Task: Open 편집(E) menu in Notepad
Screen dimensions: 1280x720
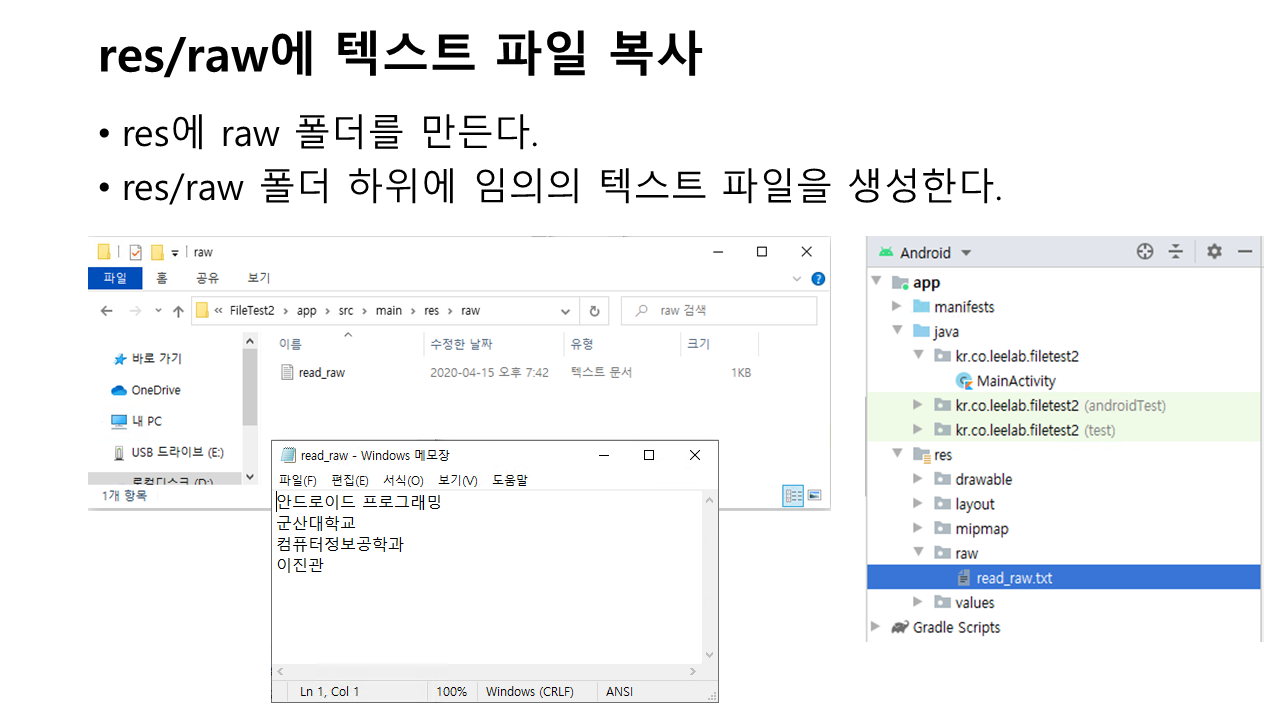Action: [350, 481]
